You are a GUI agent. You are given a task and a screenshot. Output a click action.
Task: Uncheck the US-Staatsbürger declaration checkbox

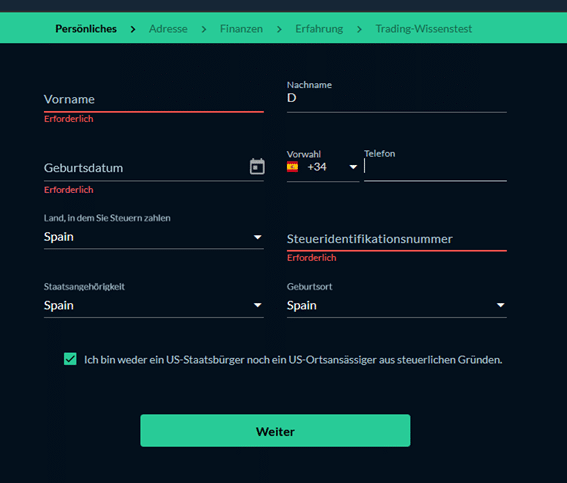70,359
